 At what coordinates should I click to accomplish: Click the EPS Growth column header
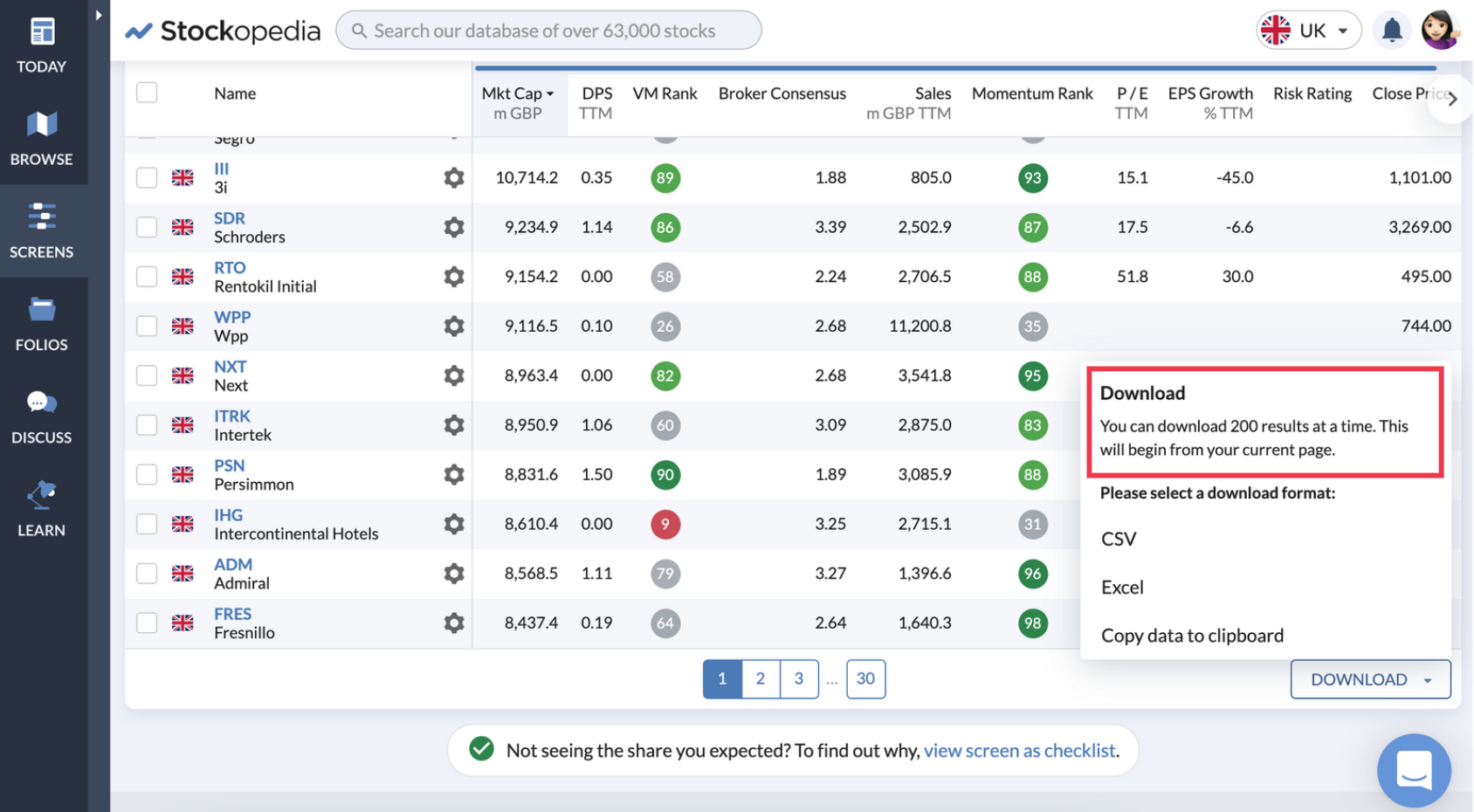coord(1210,102)
